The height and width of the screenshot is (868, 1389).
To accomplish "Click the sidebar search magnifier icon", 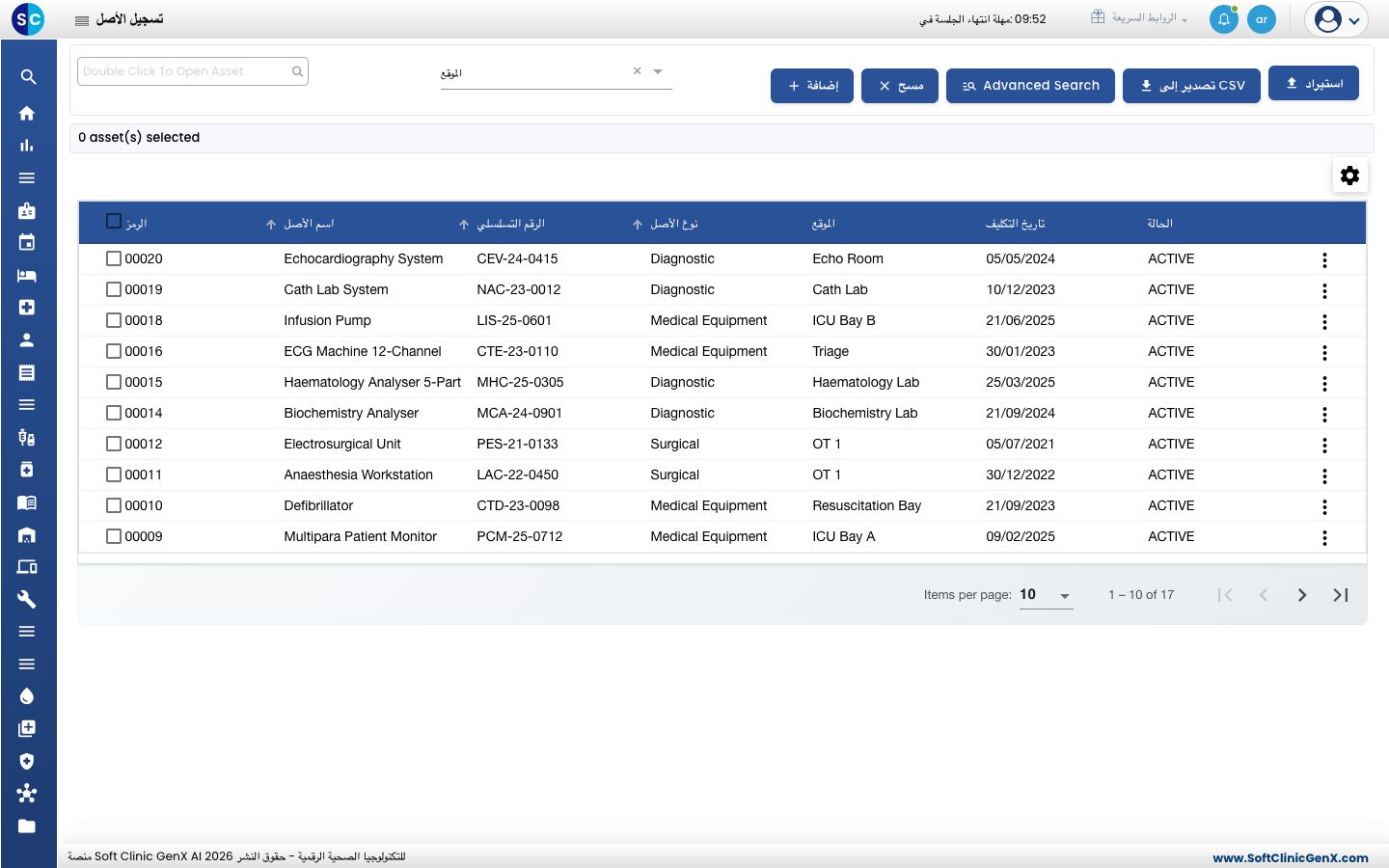I will 27,77.
